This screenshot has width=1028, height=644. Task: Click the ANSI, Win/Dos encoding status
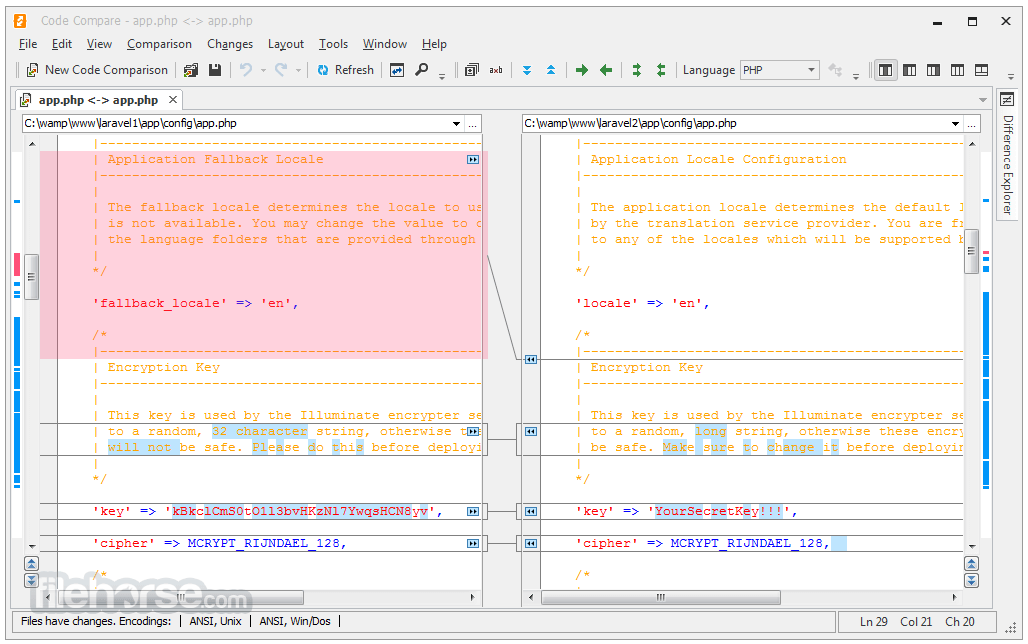click(x=295, y=621)
